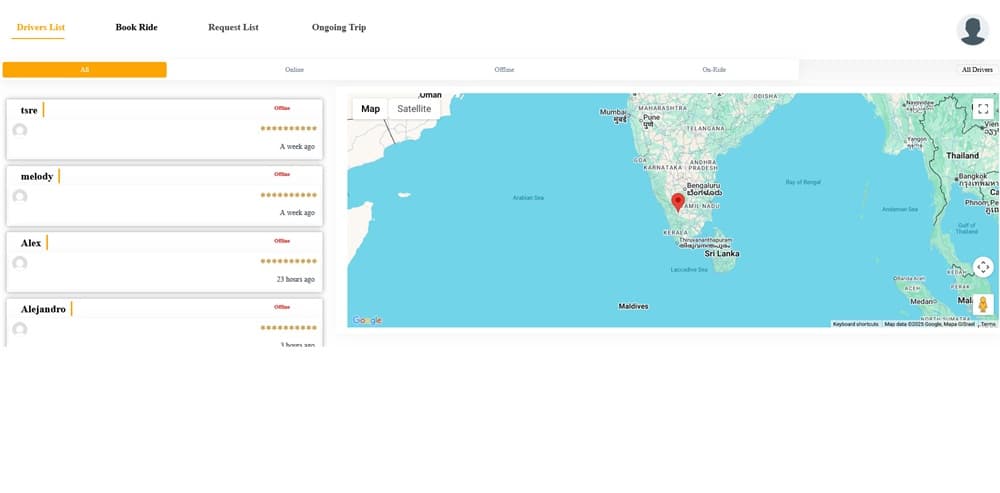Click Alex's star rating
Viewport: 1000px width, 493px height.
[288, 261]
